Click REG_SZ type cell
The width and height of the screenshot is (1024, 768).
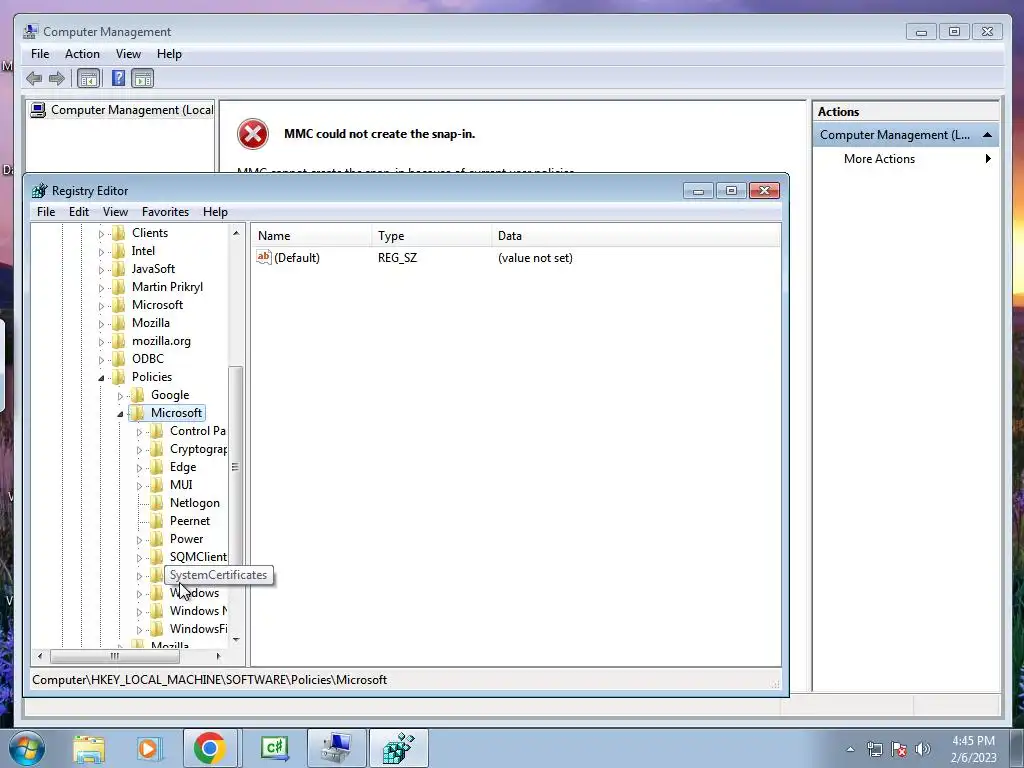(x=397, y=258)
